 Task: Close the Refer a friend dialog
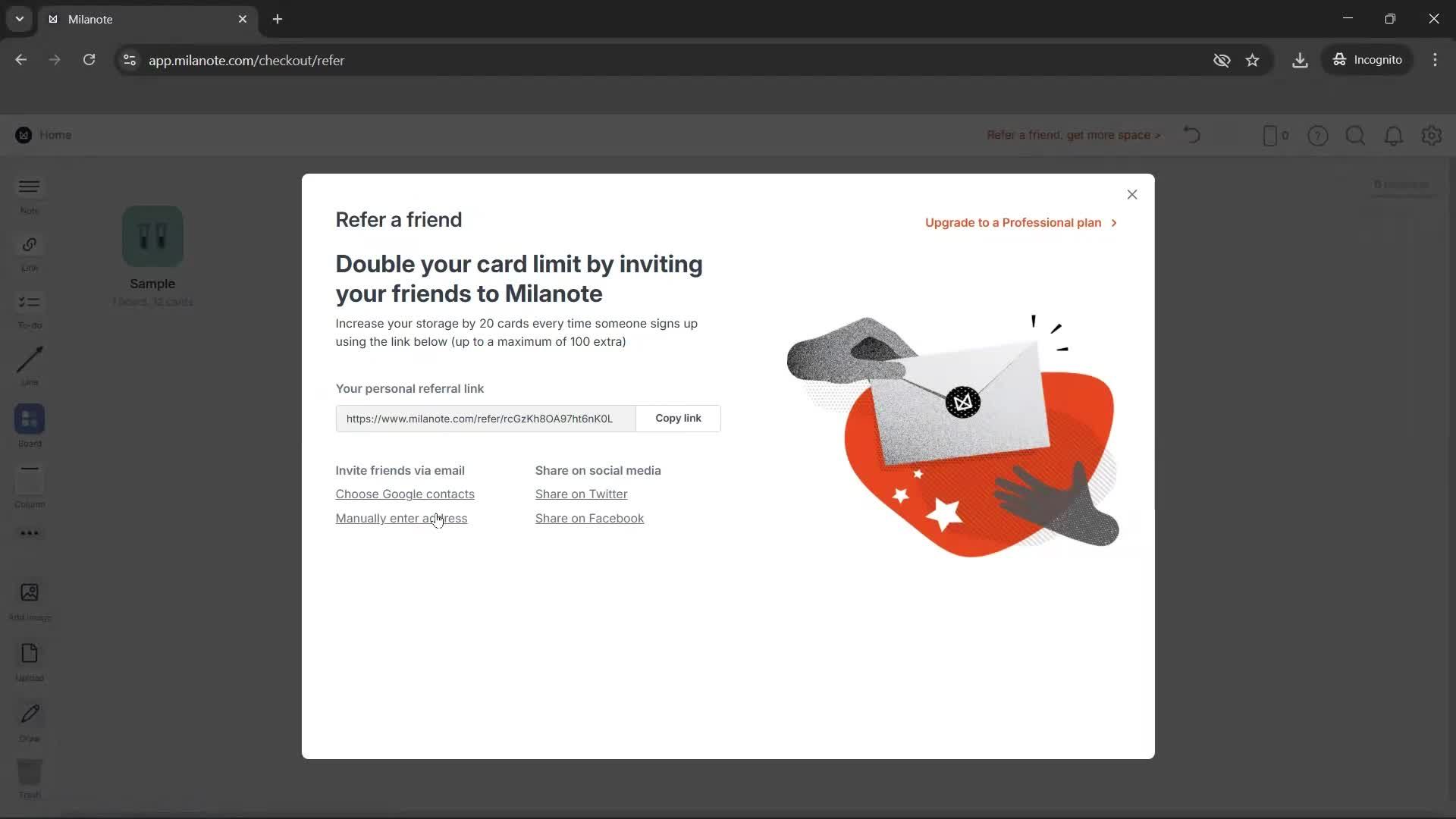click(x=1131, y=195)
